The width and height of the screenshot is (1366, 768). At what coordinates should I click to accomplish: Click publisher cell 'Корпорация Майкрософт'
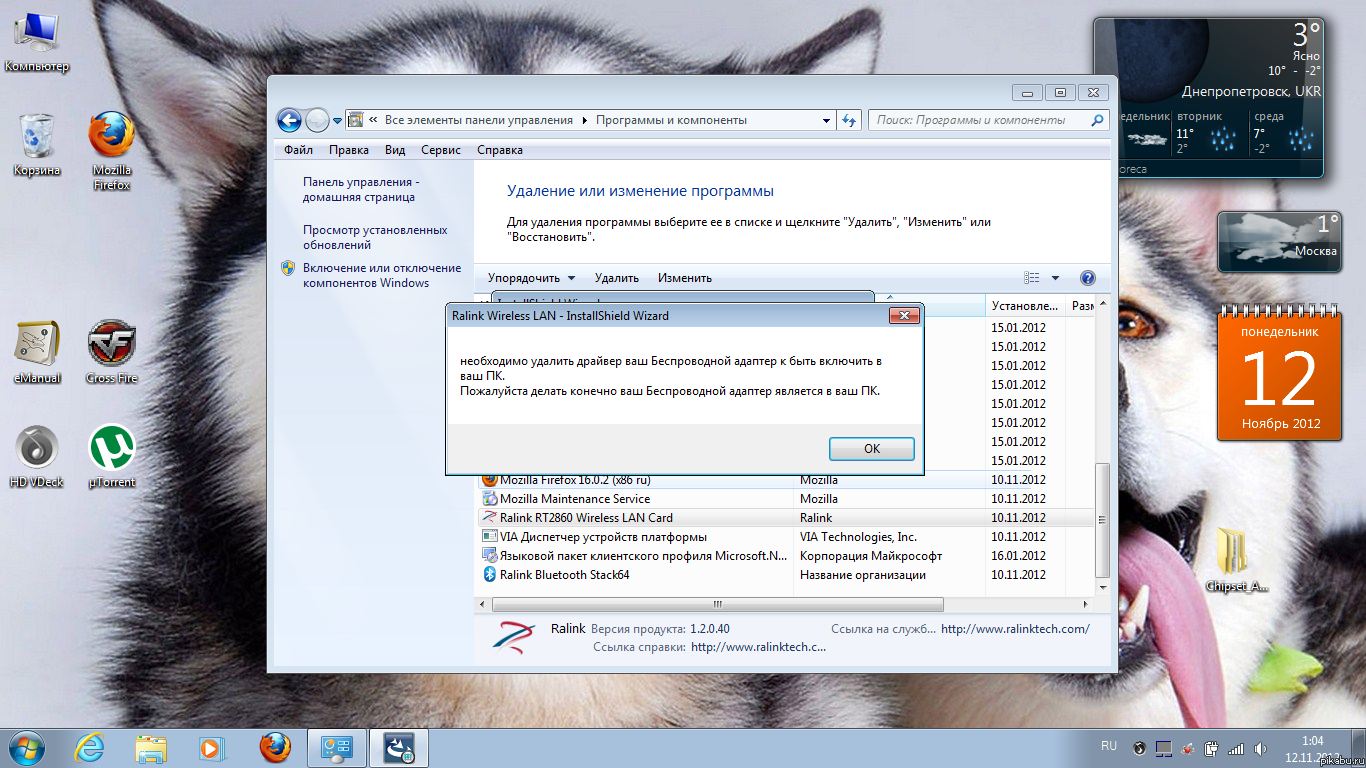[871, 556]
